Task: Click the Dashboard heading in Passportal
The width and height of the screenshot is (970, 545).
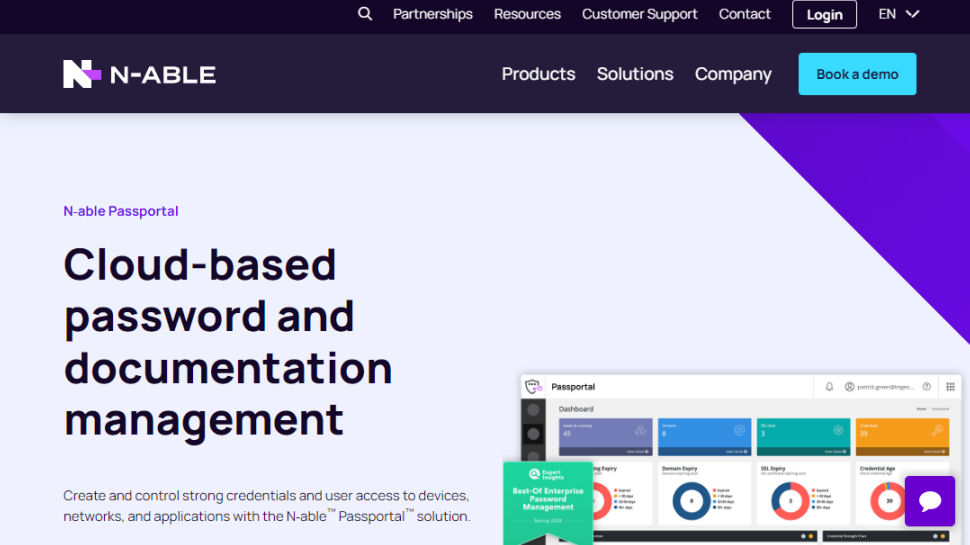Action: tap(576, 409)
